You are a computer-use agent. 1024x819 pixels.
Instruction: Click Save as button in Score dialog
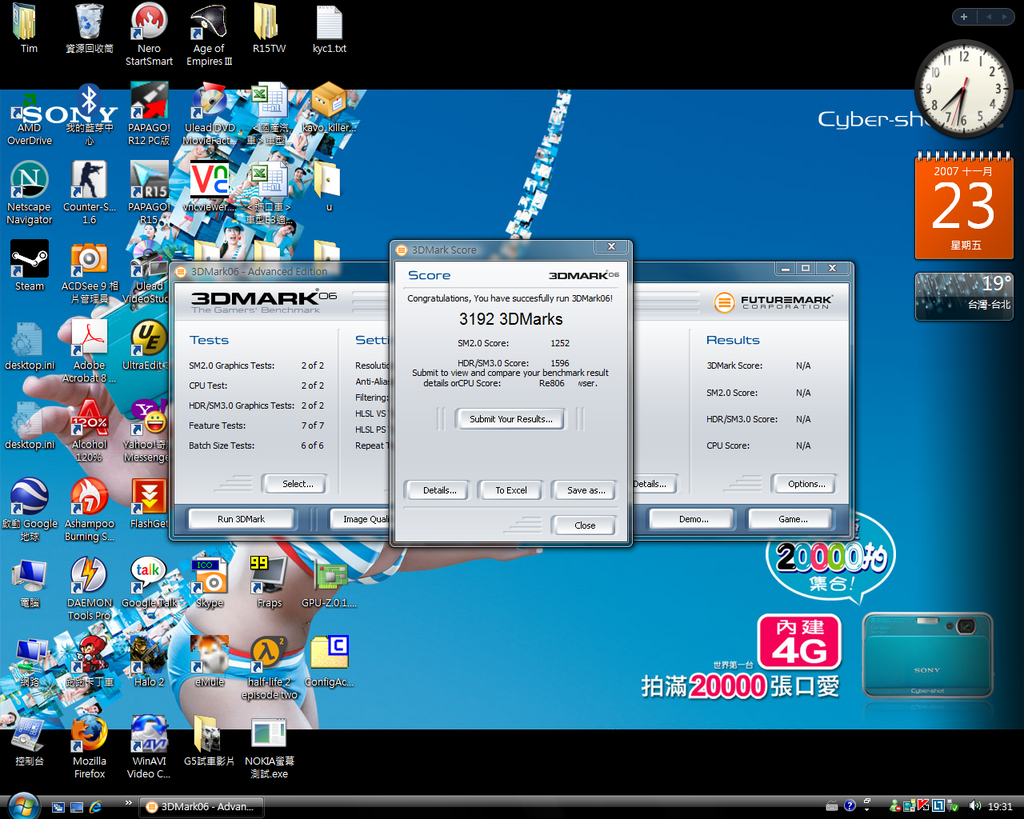click(x=585, y=490)
